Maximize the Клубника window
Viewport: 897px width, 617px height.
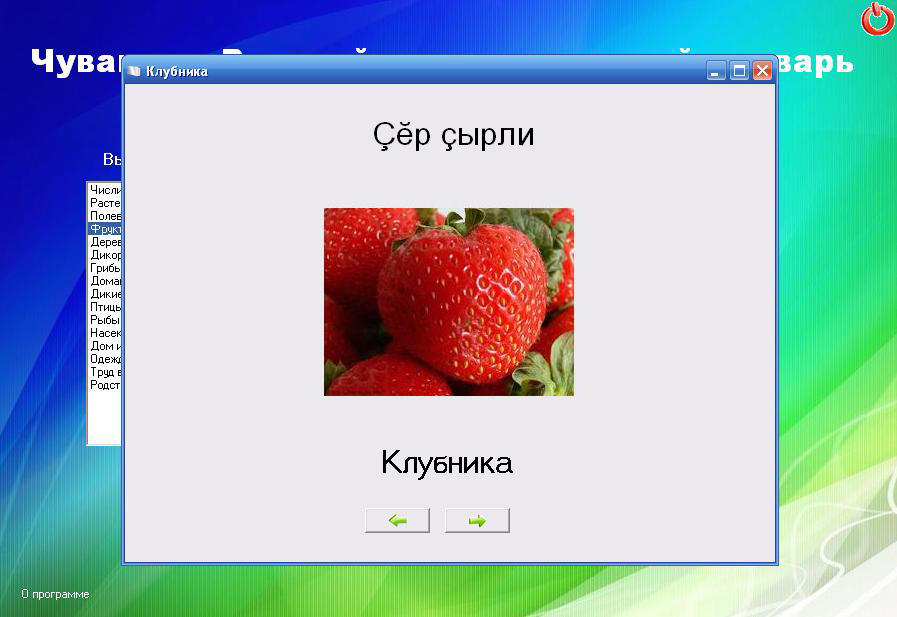point(739,71)
